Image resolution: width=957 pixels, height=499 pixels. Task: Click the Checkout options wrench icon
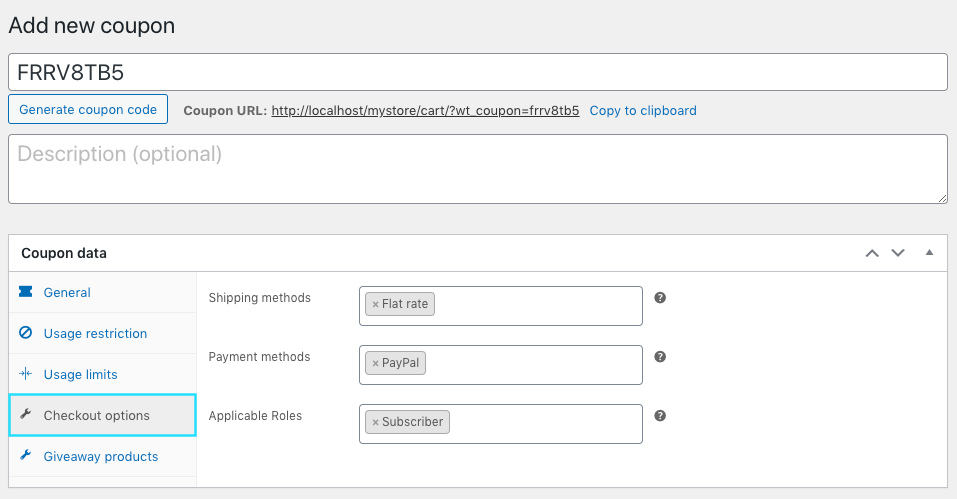[x=26, y=414]
